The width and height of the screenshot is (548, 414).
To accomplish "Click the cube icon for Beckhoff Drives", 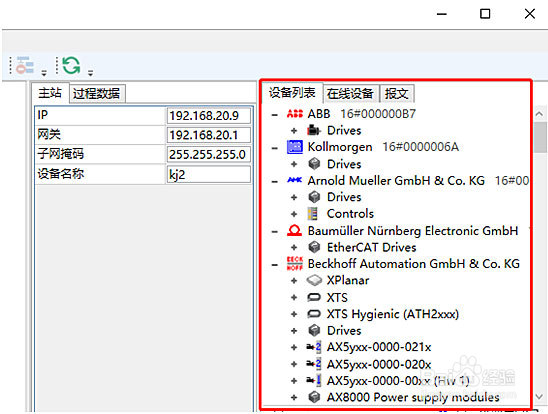I will click(314, 330).
